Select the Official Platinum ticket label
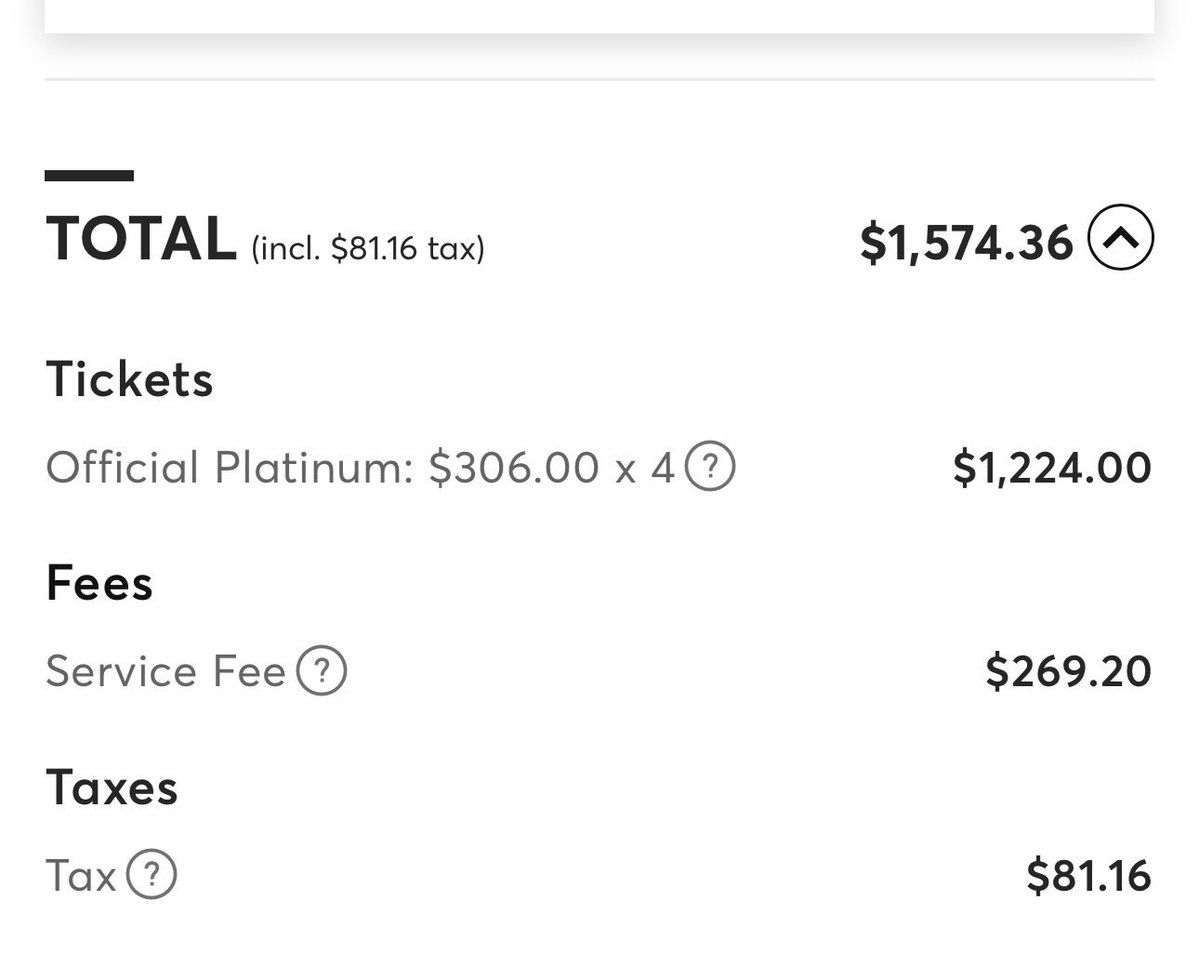Image resolution: width=1199 pixels, height=980 pixels. (230, 467)
